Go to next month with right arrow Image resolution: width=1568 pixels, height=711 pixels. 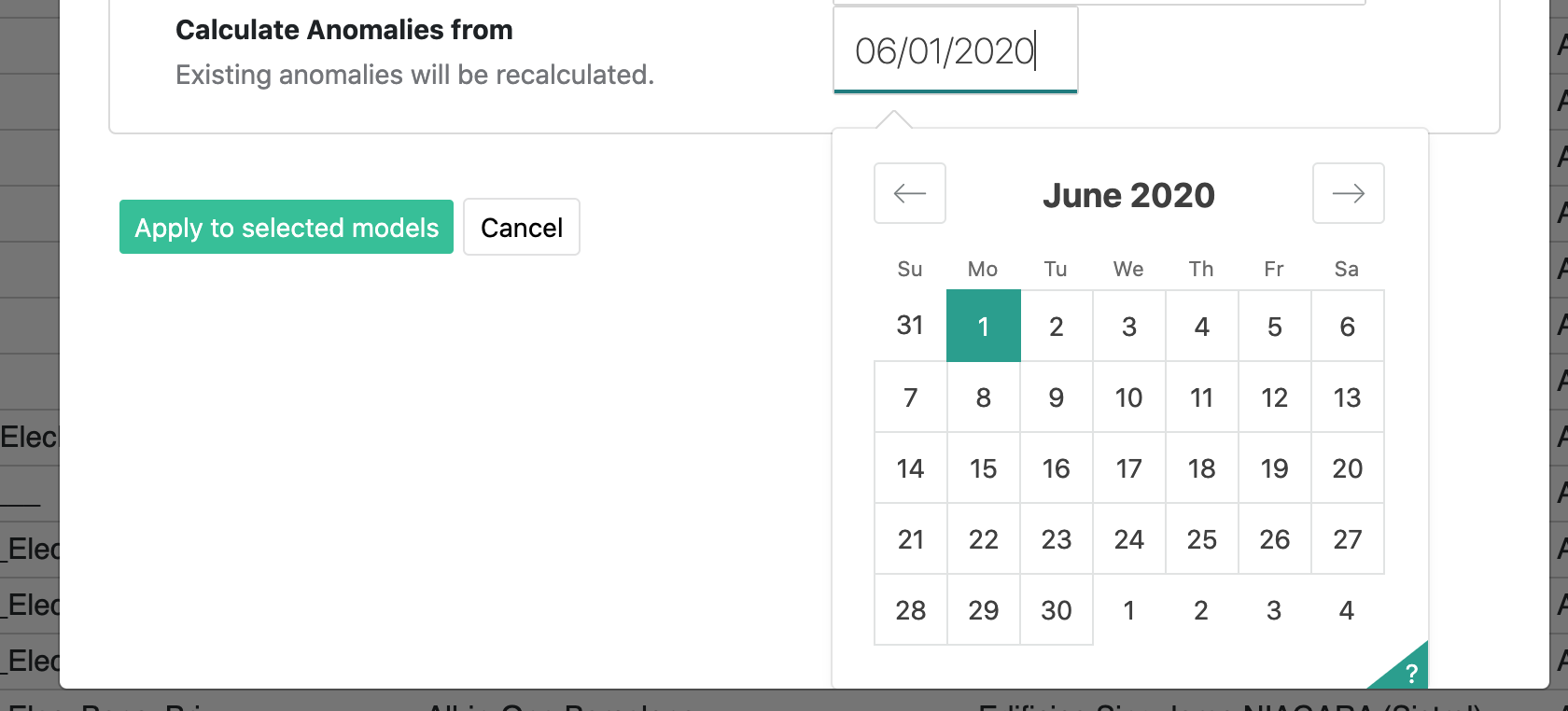1348,193
